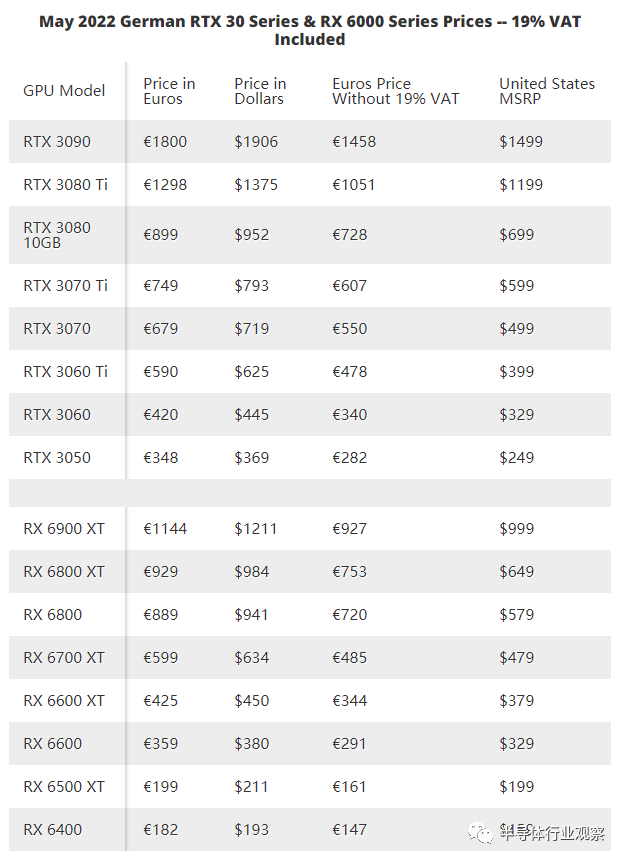Click the €899 RTX 3080 10GB price

click(x=160, y=235)
